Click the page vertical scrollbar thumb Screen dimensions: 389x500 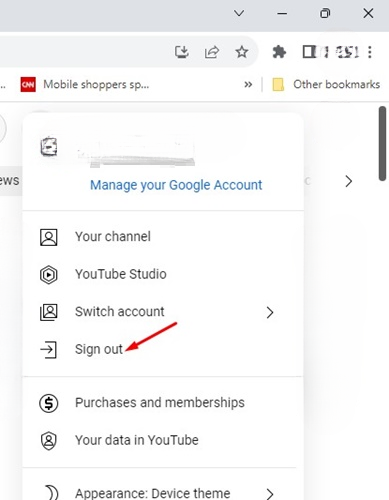tap(382, 144)
